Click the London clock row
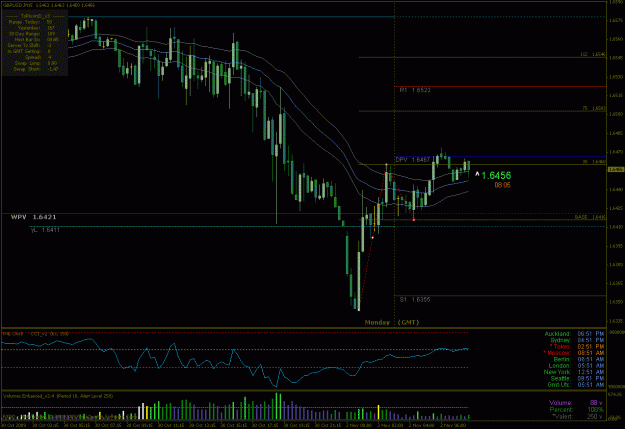The height and width of the screenshot is (429, 625). [x=577, y=366]
